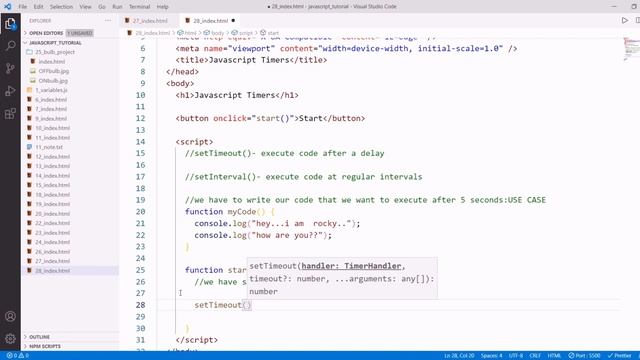Open 9_index.html in the explorer
Viewport: 640px width, 360px height.
pyautogui.click(x=51, y=118)
